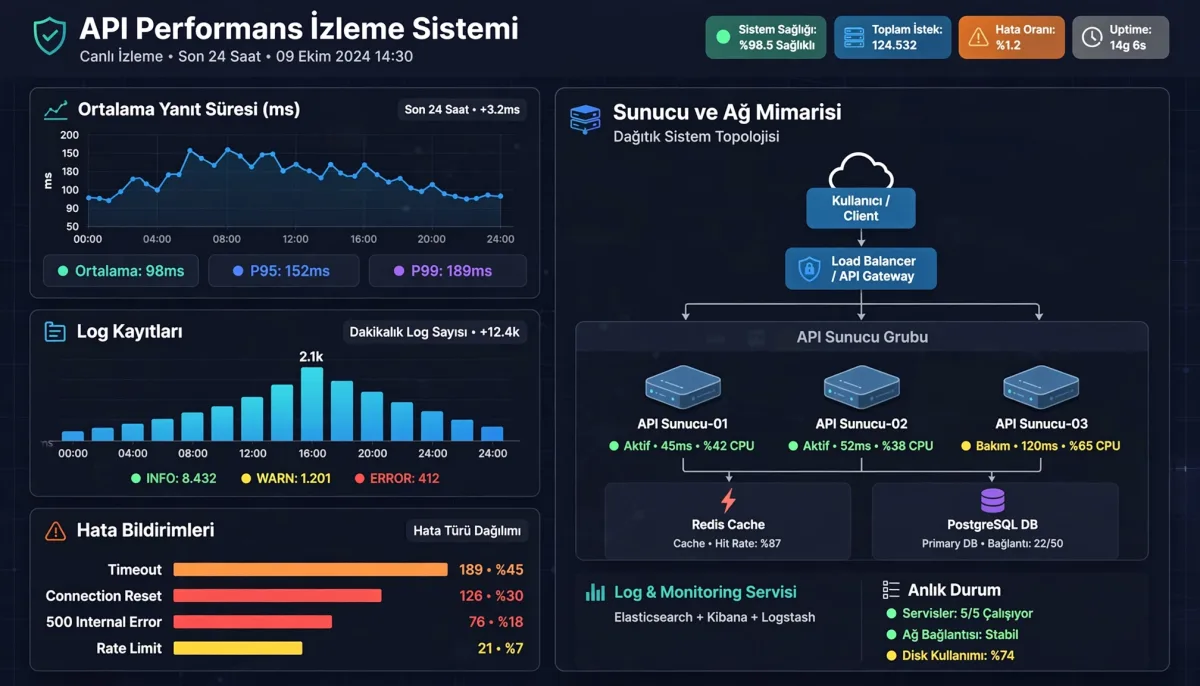Click Ağ Bağlantısı: Stabil status
The height and width of the screenshot is (686, 1200).
coord(953,634)
